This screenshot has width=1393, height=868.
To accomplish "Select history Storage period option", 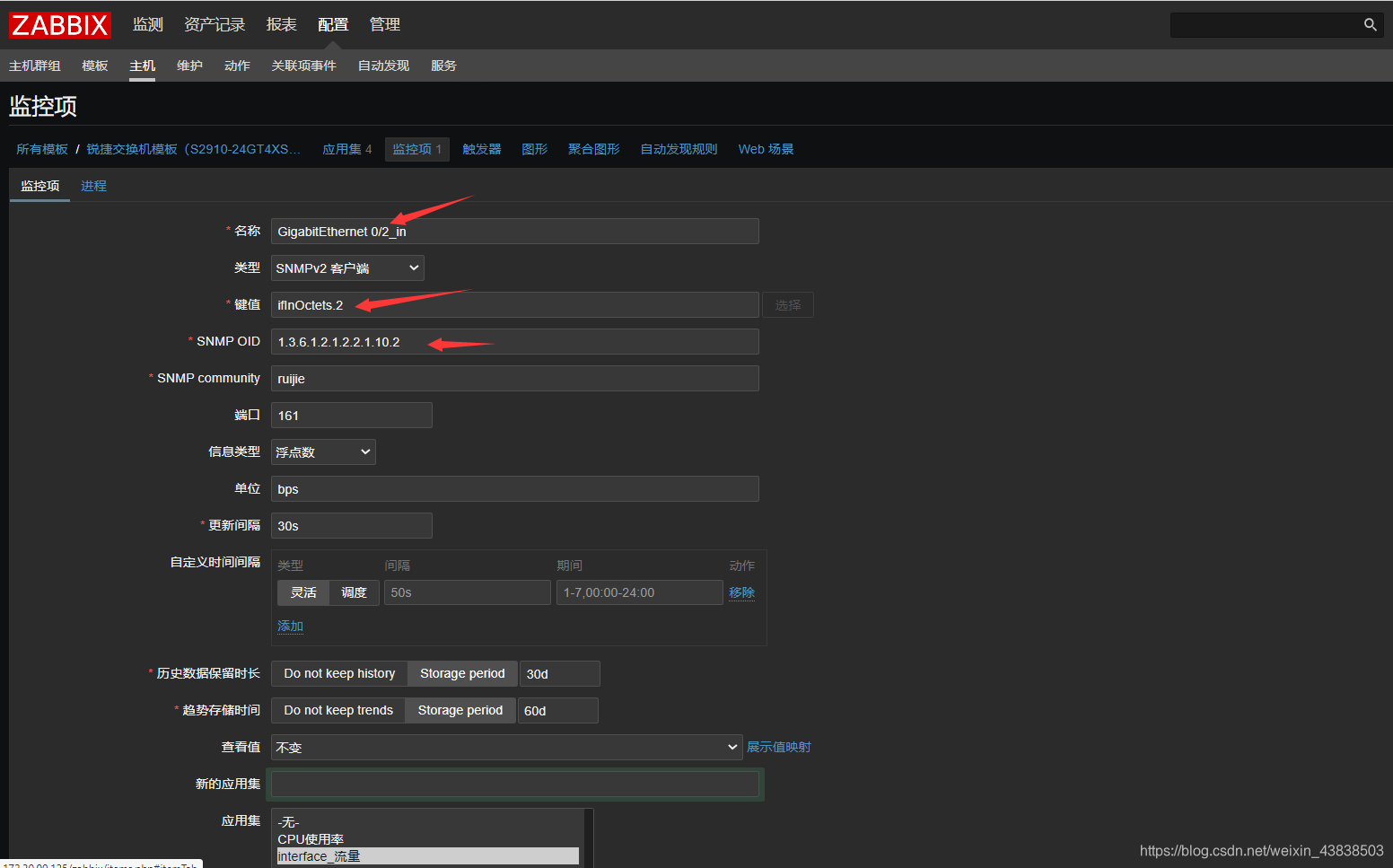I will (x=462, y=673).
